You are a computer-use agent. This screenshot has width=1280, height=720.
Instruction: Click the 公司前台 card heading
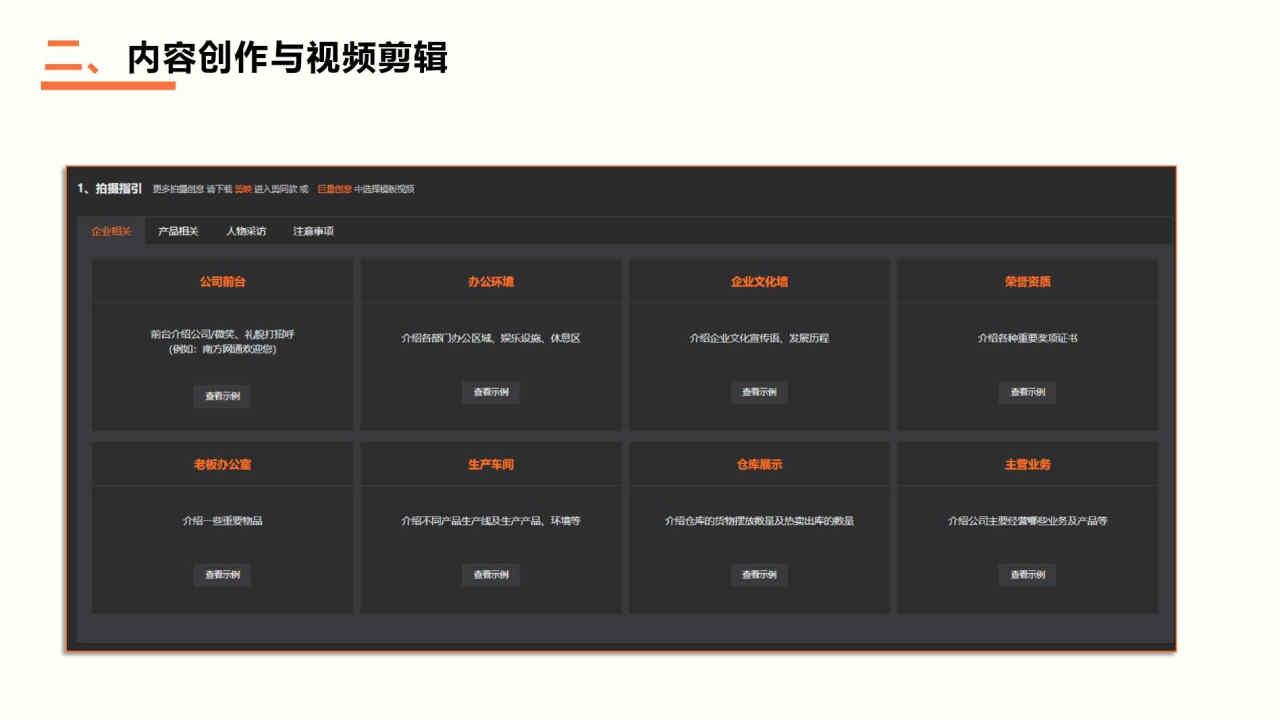222,282
